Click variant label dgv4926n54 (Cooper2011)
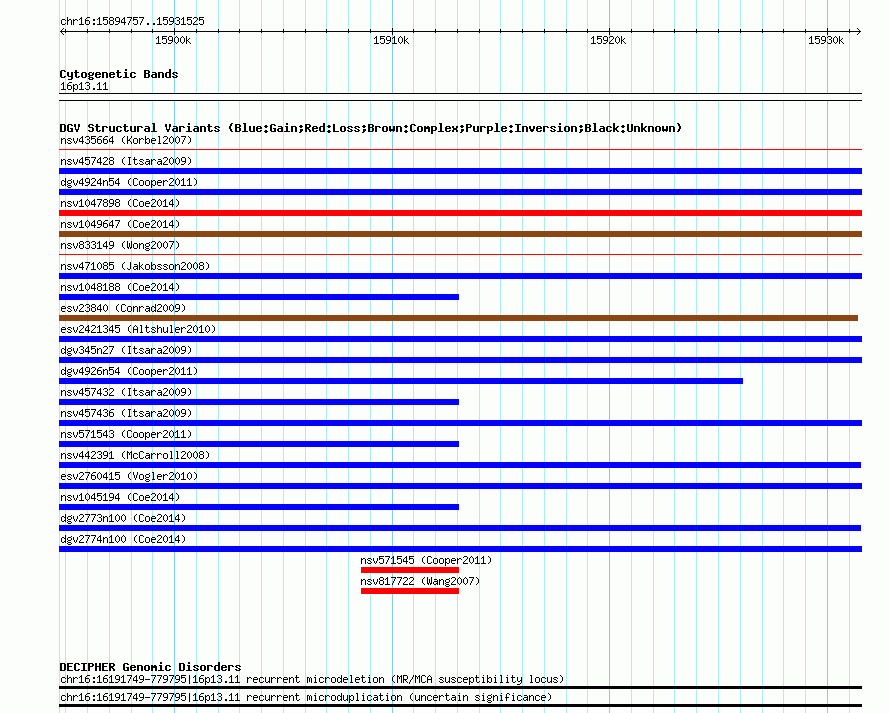Viewport: 890px width, 713px height. (129, 371)
